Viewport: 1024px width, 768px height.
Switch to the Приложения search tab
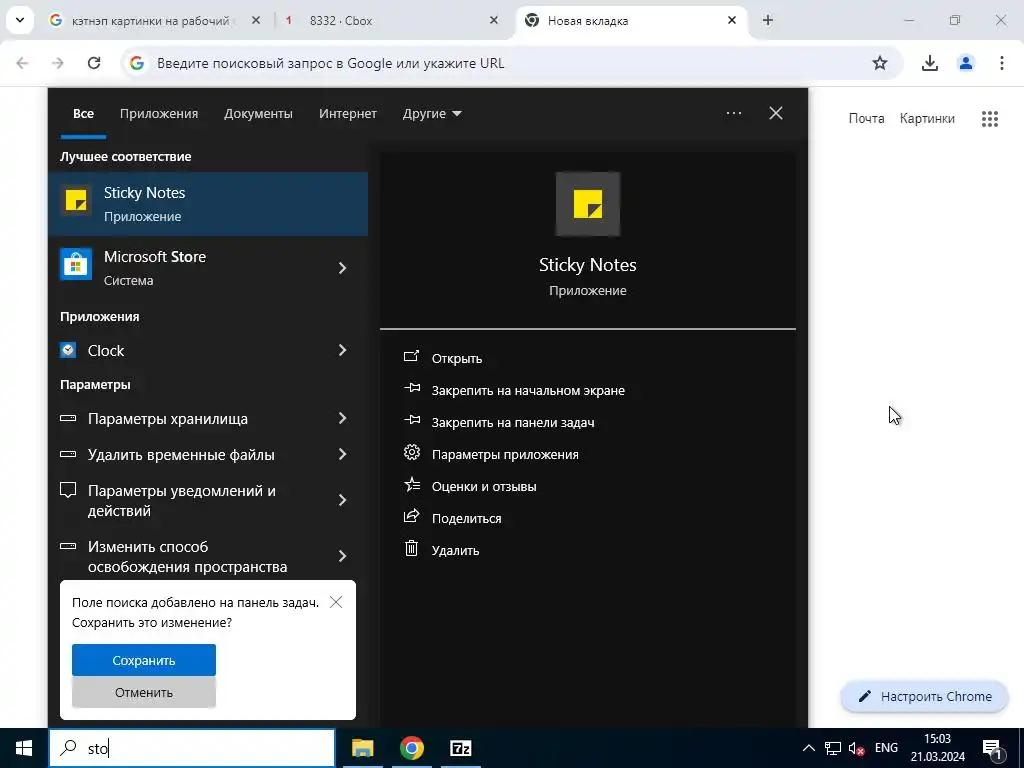coord(159,114)
